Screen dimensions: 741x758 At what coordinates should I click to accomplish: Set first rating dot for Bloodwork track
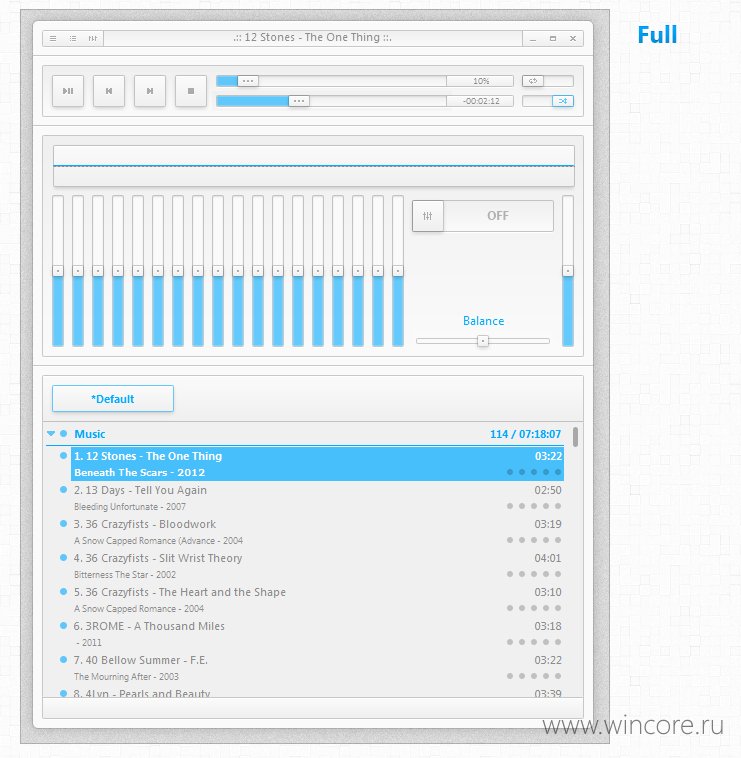[510, 540]
